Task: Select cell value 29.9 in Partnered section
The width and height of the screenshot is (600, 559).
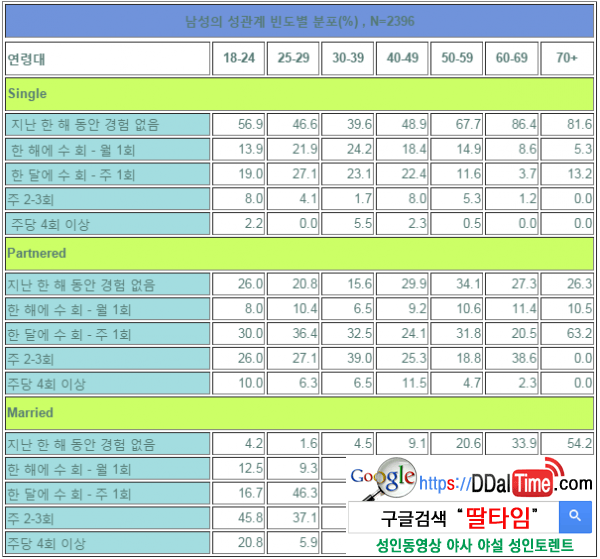Action: pyautogui.click(x=402, y=284)
